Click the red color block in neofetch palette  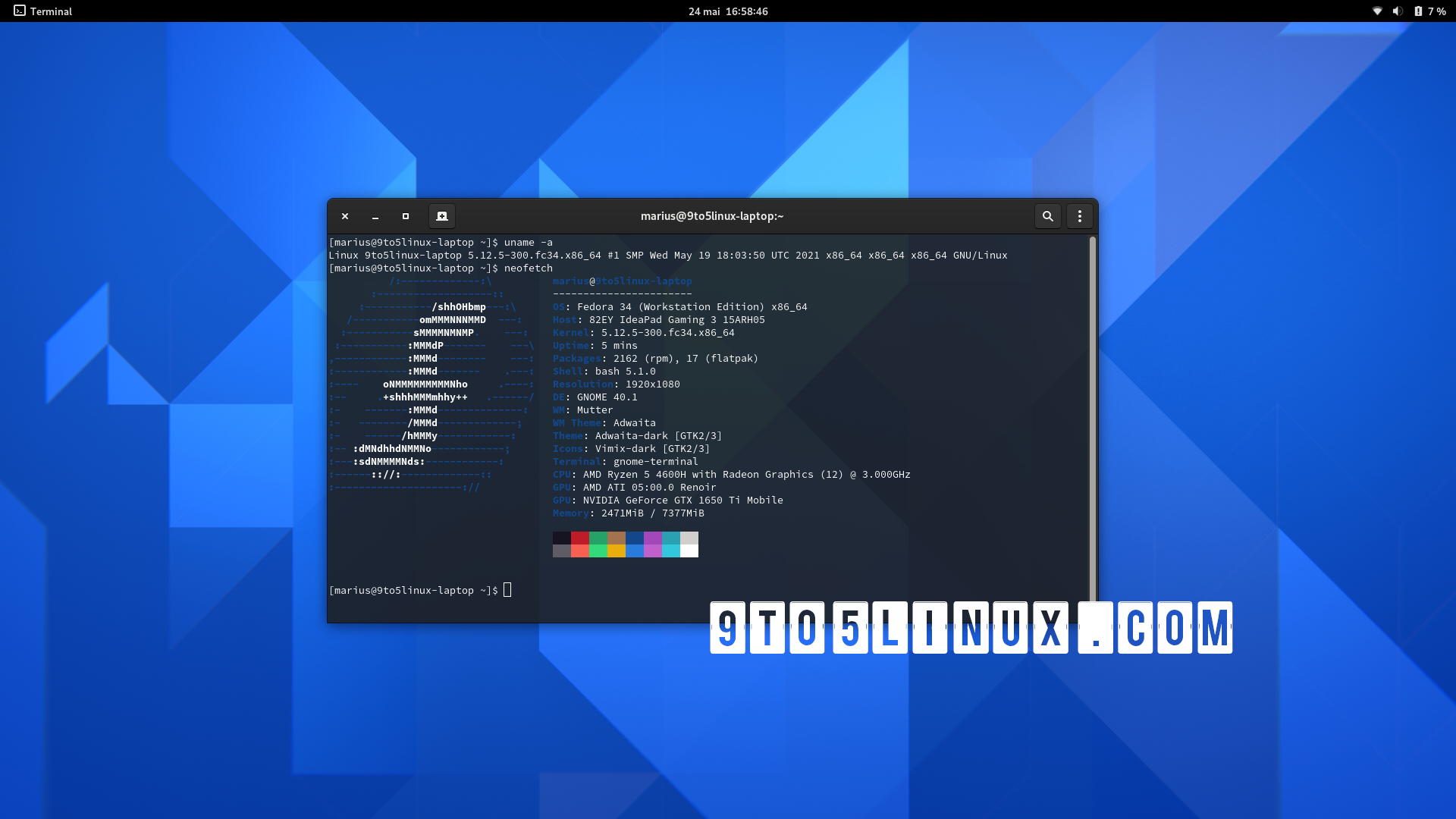point(579,538)
